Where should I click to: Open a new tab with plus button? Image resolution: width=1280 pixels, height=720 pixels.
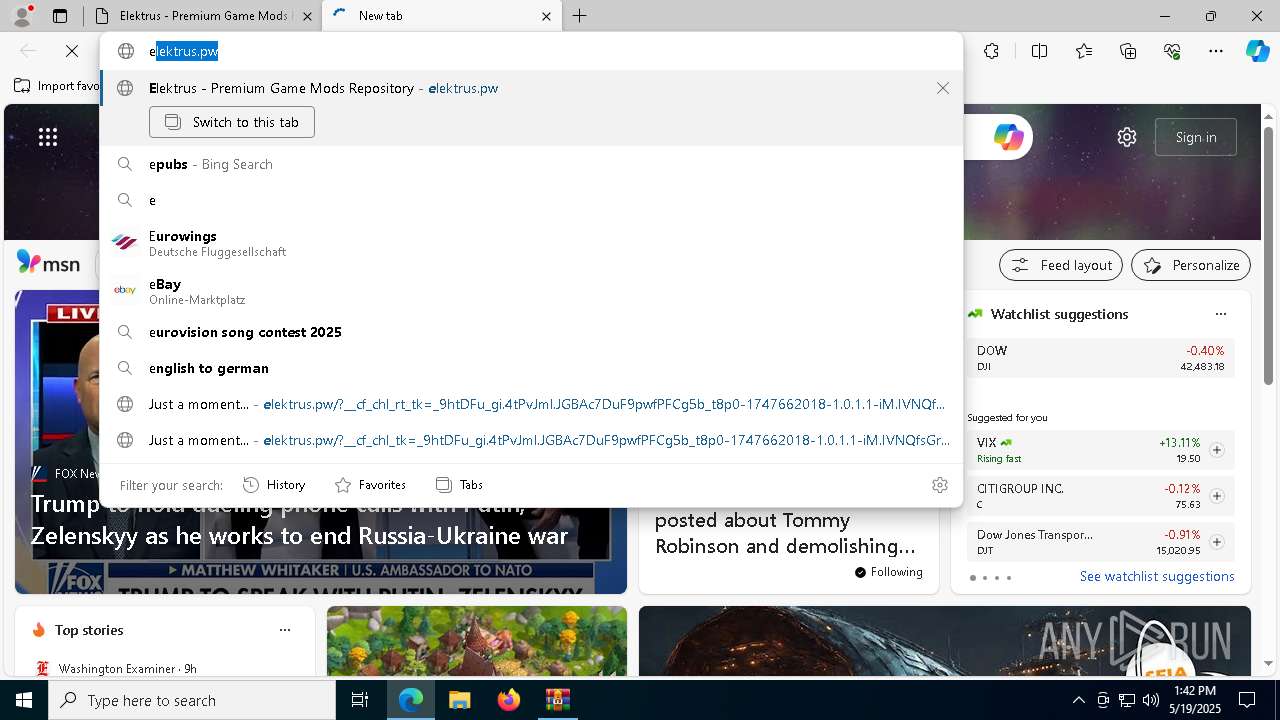click(x=579, y=16)
